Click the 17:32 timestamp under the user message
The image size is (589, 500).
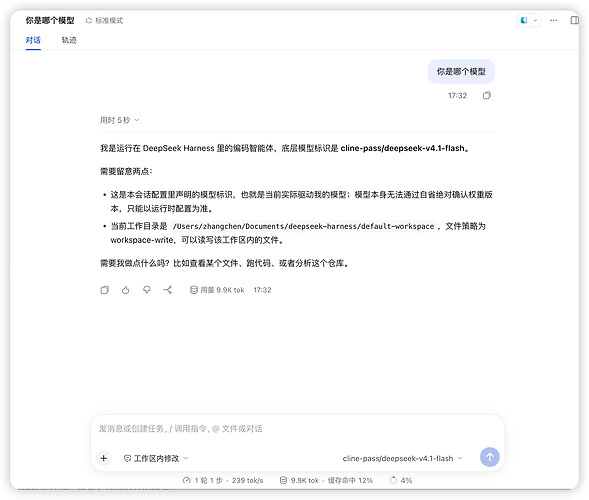pyautogui.click(x=458, y=95)
